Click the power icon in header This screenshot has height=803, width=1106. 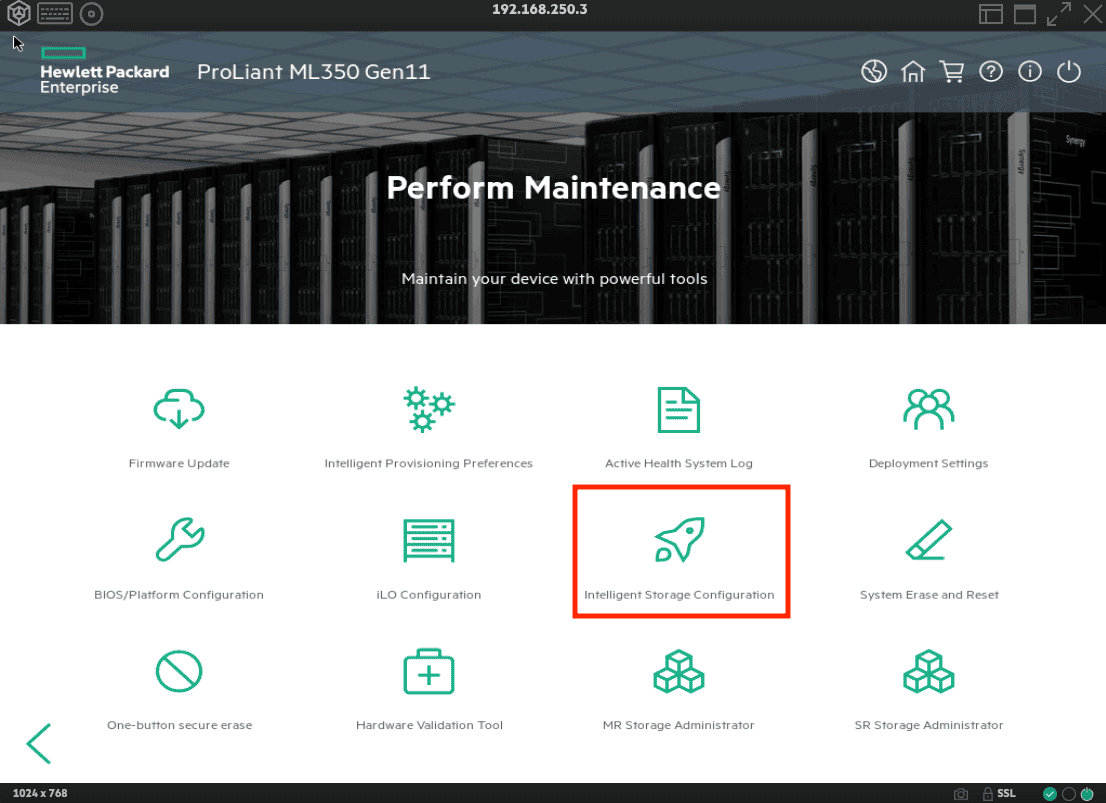[x=1069, y=72]
